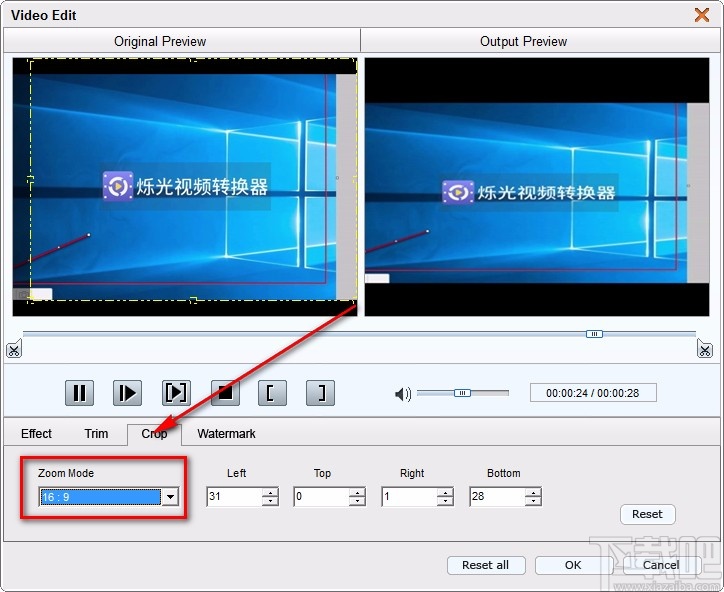Close the Video Edit dialog

tap(702, 15)
